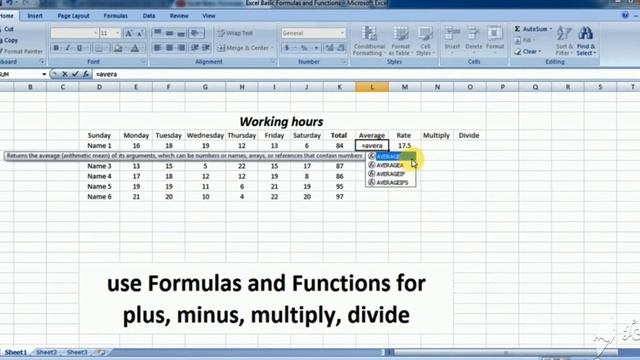Viewport: 640px width, 360px height.
Task: Switch to the Data ribbon tab
Action: [x=149, y=16]
